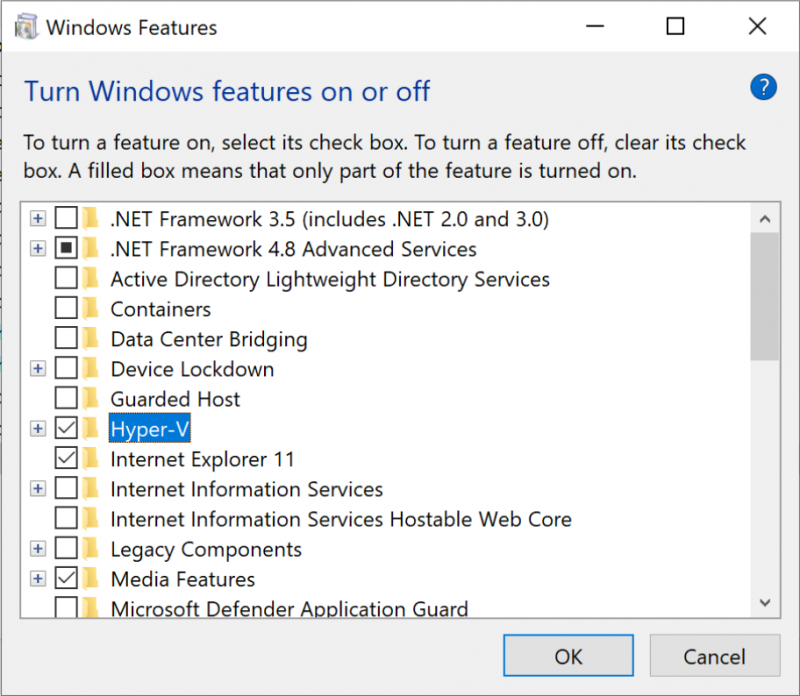The image size is (800, 696).
Task: Select Active Directory Lightweight Directory Services item
Action: (330, 279)
